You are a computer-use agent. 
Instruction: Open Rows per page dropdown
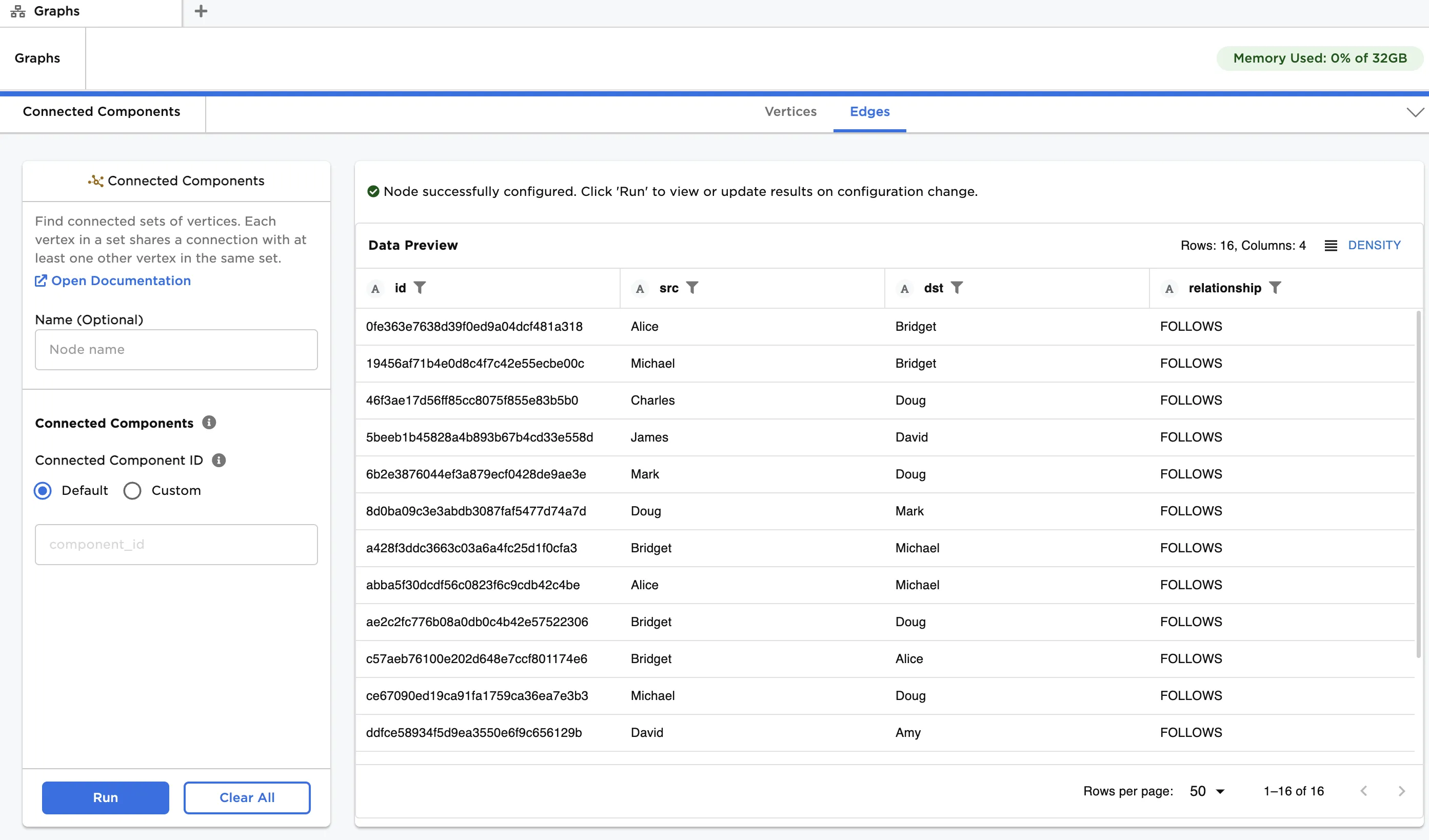(1207, 791)
